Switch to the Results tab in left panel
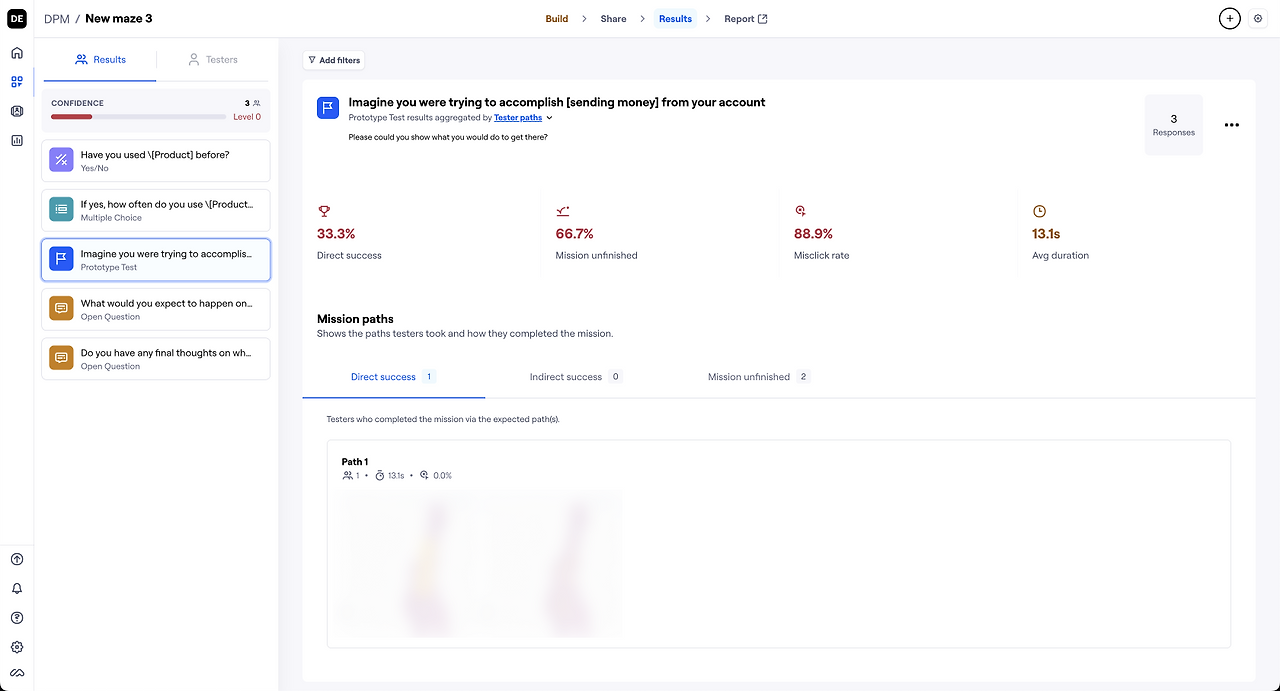 click(100, 60)
